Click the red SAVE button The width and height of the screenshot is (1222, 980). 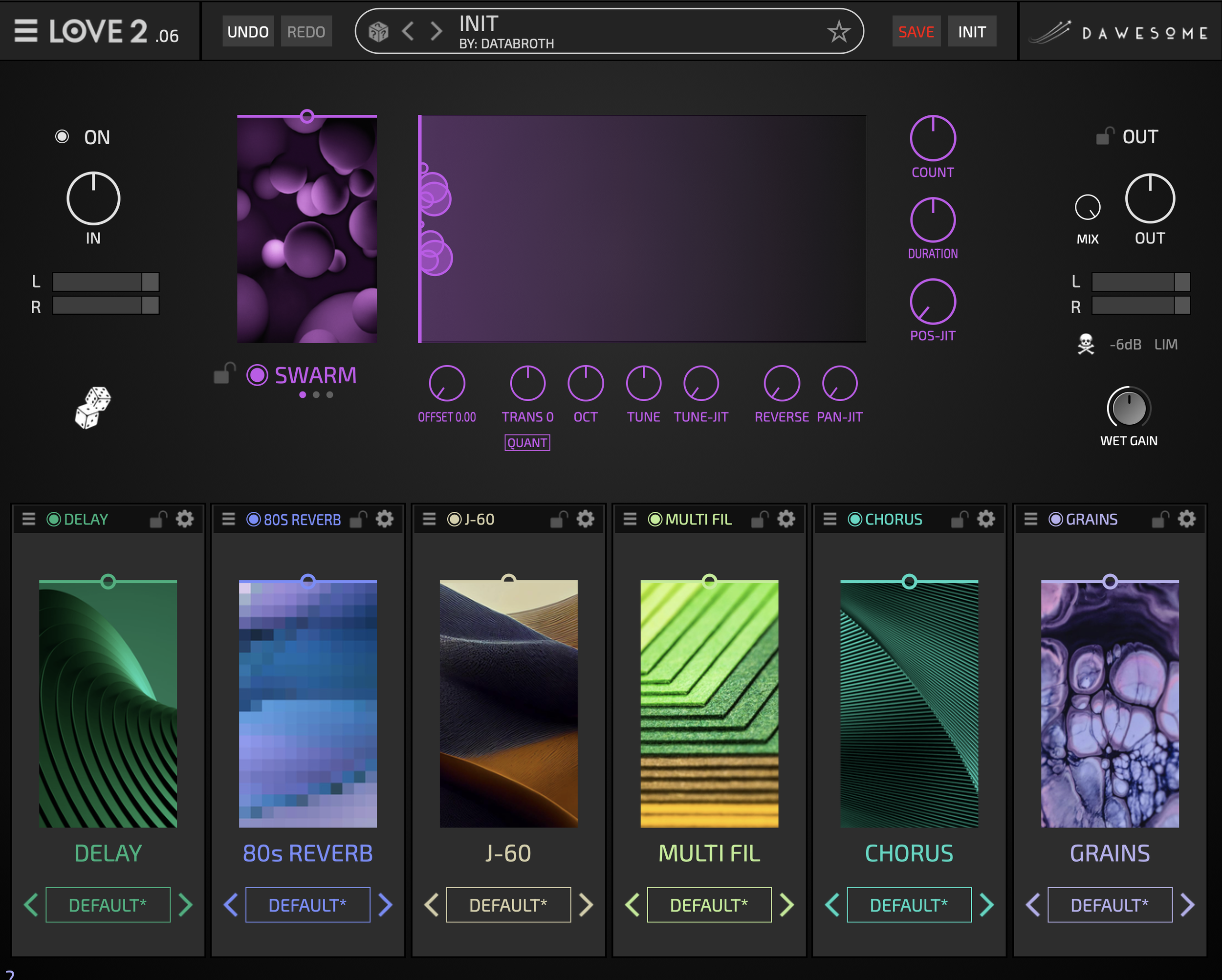coord(916,32)
